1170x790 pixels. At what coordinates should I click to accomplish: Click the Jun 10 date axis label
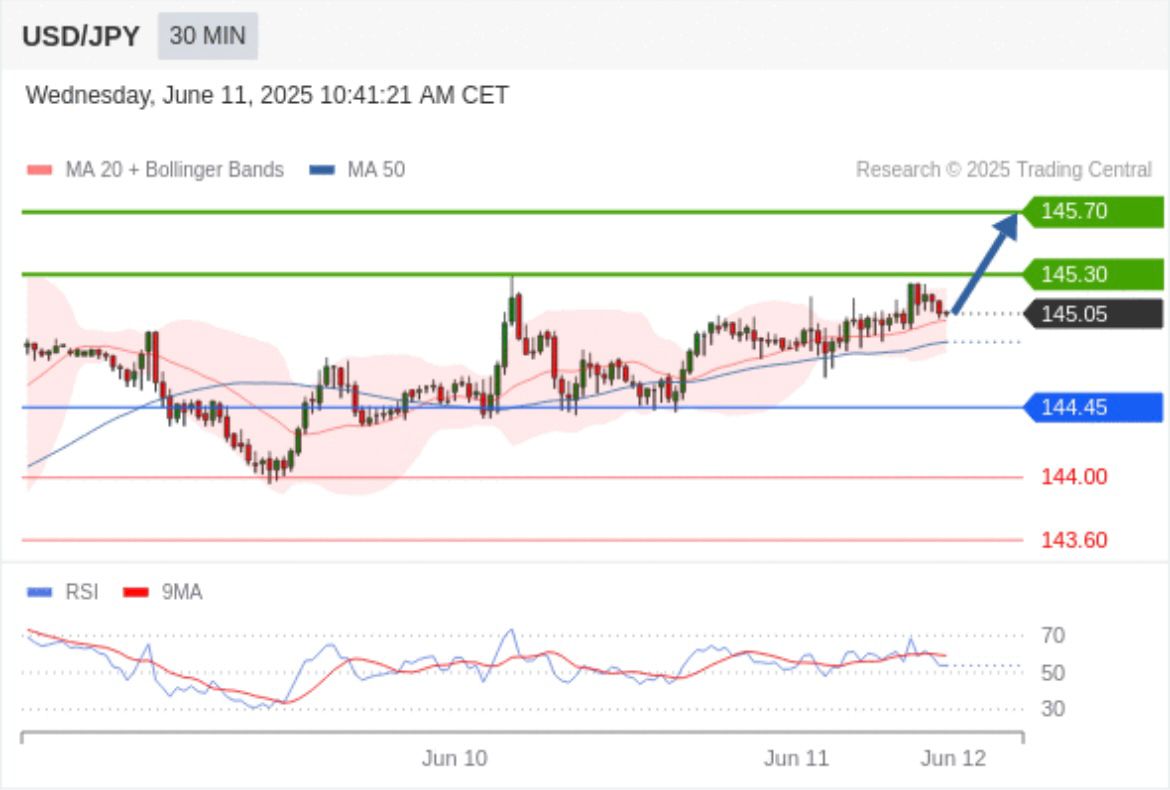(455, 759)
